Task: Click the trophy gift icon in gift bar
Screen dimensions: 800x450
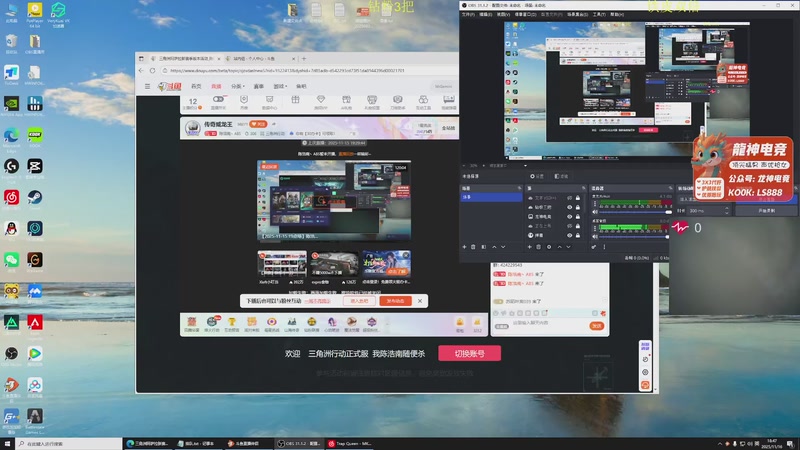Action: tap(232, 322)
